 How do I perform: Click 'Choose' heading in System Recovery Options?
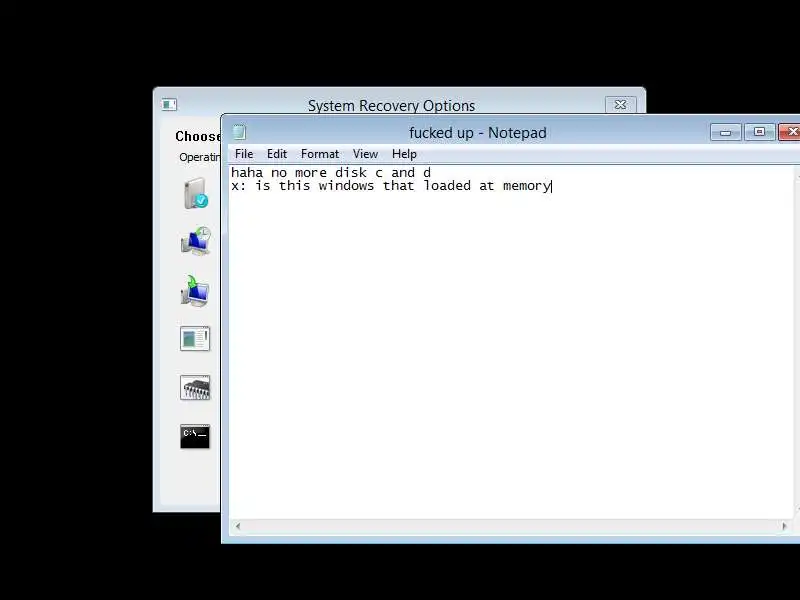tap(198, 136)
